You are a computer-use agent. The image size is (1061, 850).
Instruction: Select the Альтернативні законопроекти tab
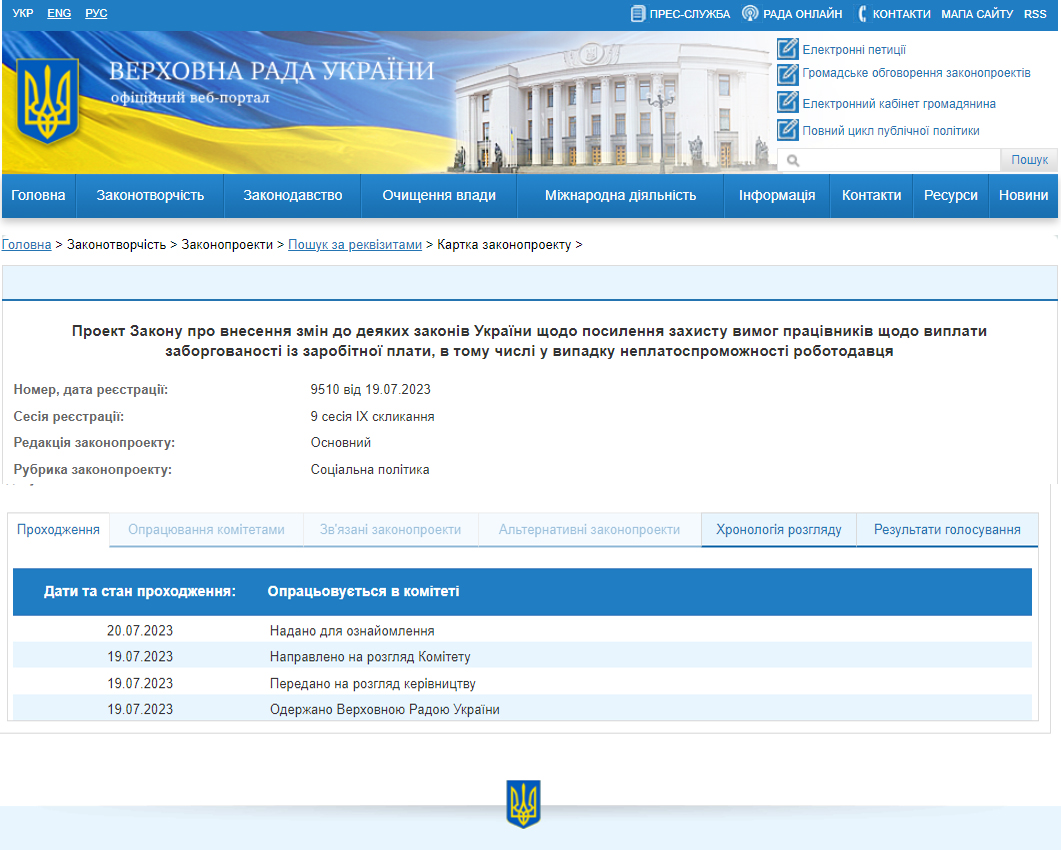[x=589, y=529]
